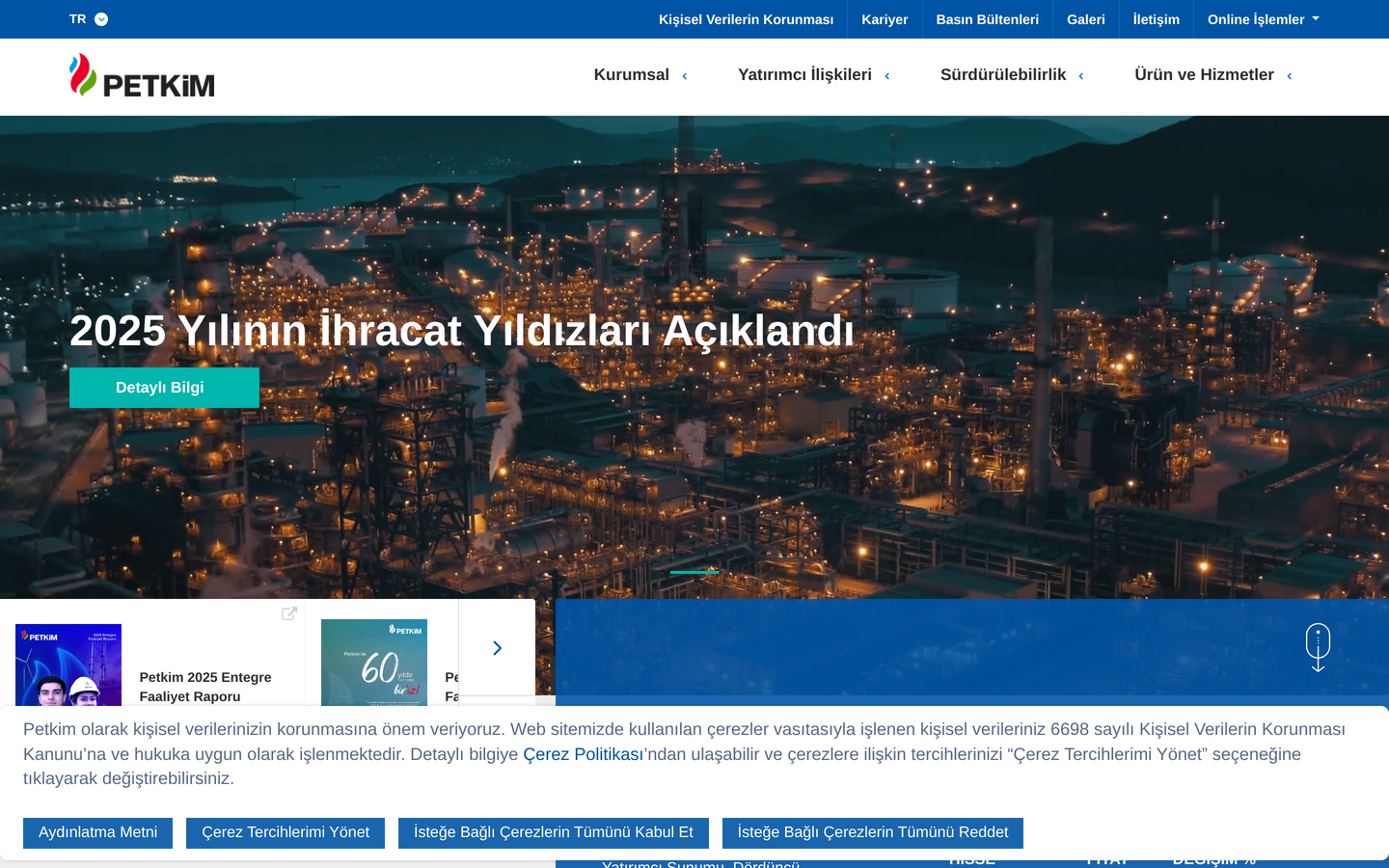Open the Petkim 60 yıl cover thumbnail
Image resolution: width=1389 pixels, height=868 pixels.
click(x=374, y=663)
